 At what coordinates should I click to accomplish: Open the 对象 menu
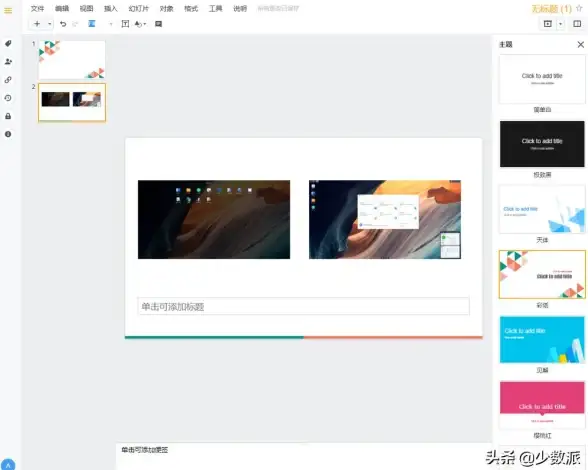(166, 9)
